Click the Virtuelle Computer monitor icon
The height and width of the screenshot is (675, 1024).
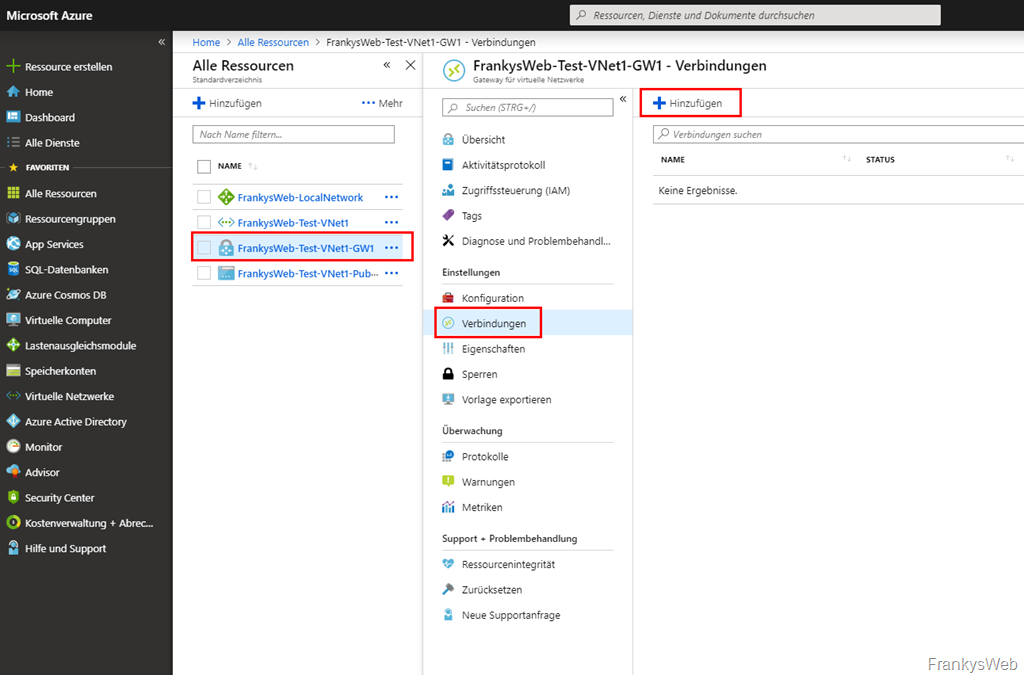coord(13,320)
